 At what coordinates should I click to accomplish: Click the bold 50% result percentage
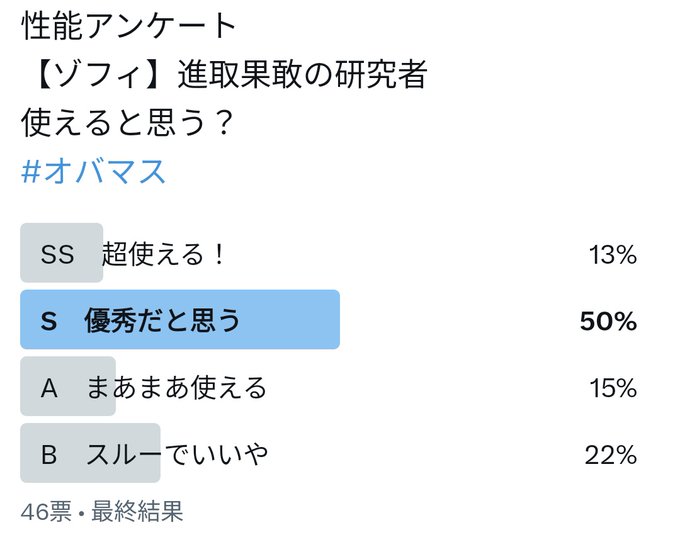click(608, 321)
